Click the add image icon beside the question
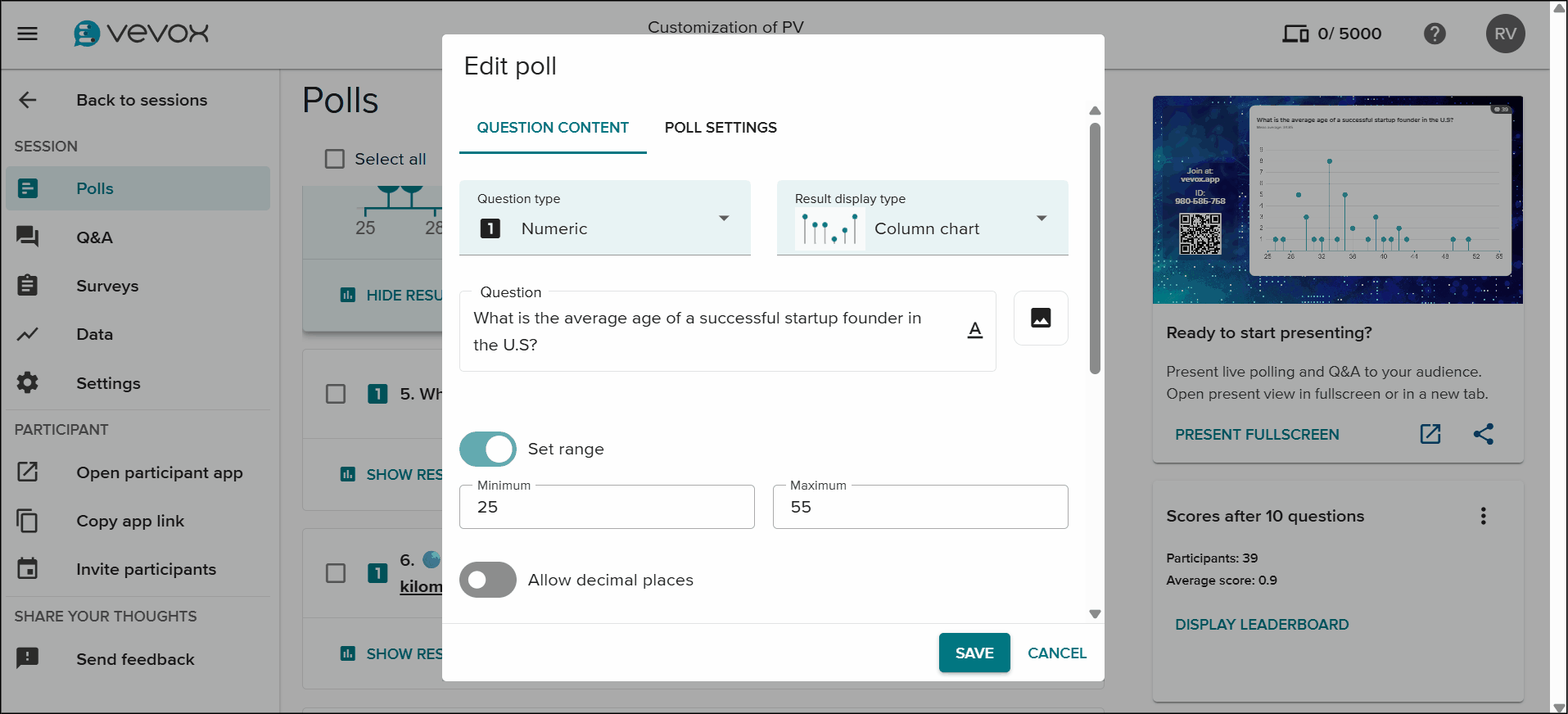The height and width of the screenshot is (714, 1568). (x=1040, y=319)
